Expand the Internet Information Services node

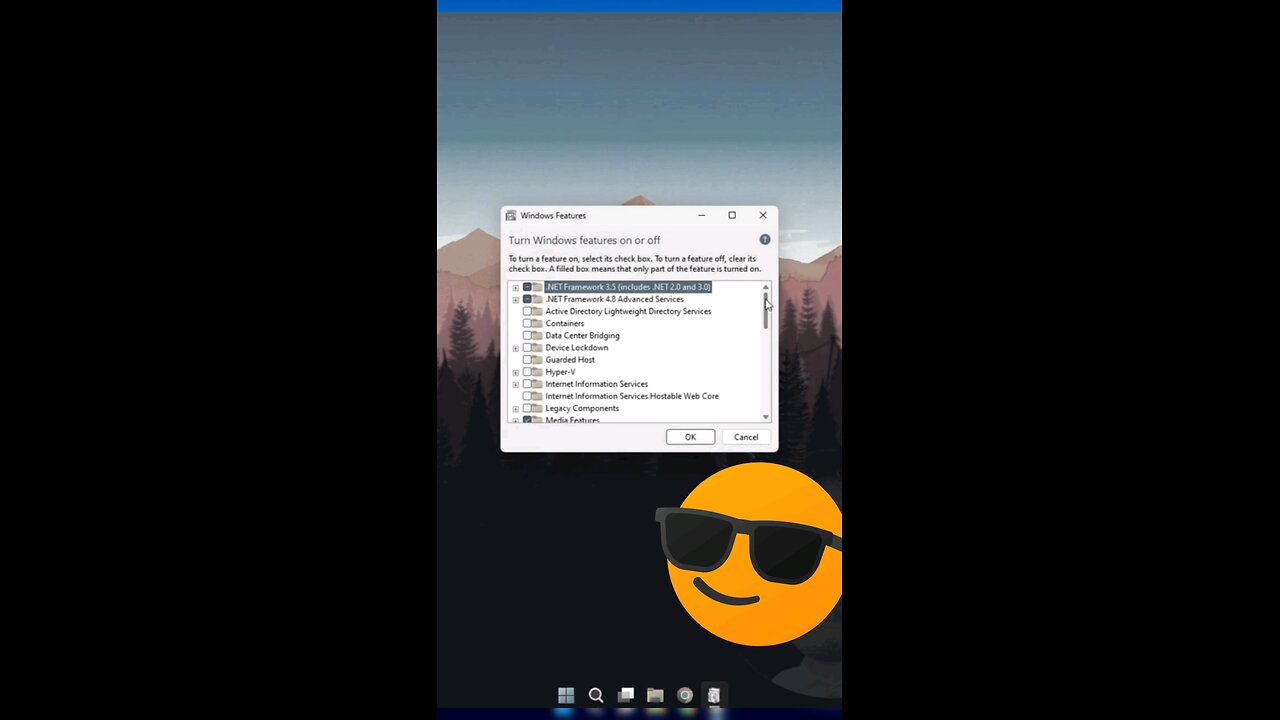point(516,385)
